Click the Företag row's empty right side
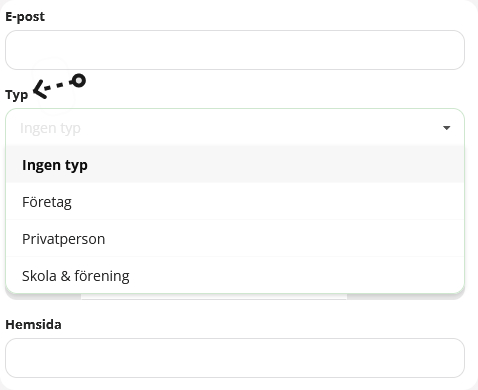 (x=267, y=202)
